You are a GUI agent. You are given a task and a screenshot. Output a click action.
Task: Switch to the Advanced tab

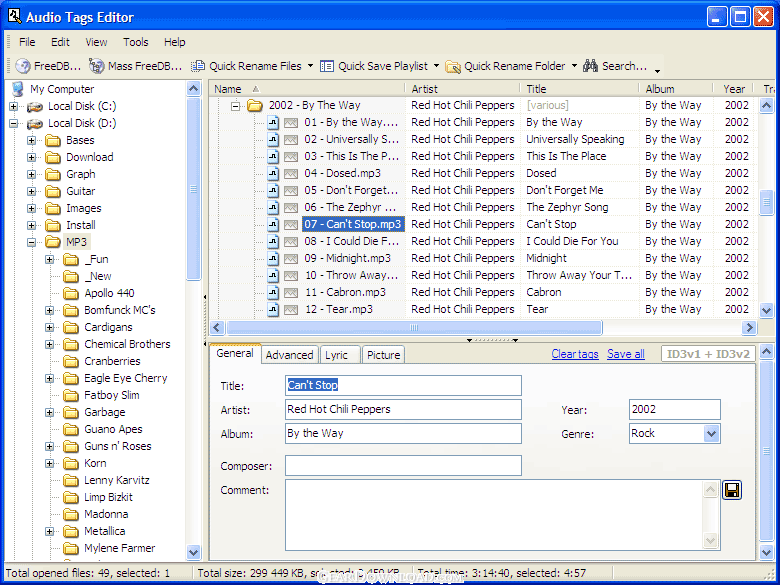289,355
